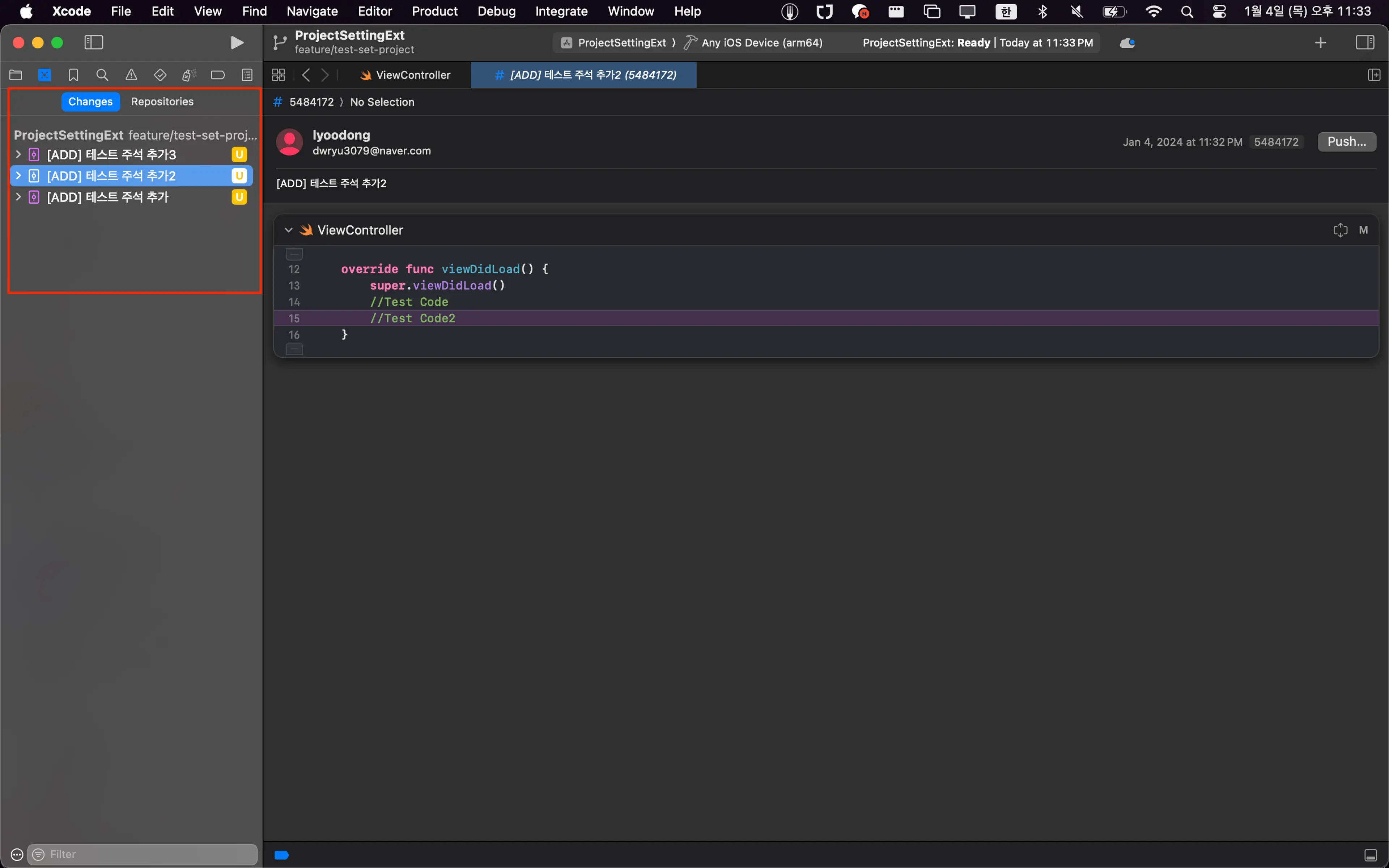The image size is (1389, 868).
Task: Click the 5484172 commit hash badge
Action: pyautogui.click(x=1276, y=142)
